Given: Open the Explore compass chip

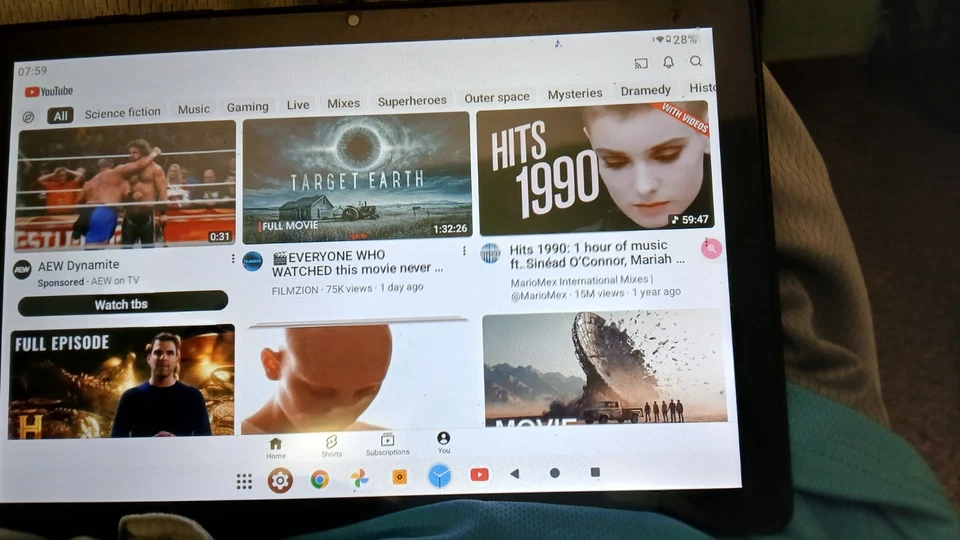Looking at the screenshot, I should pyautogui.click(x=28, y=117).
